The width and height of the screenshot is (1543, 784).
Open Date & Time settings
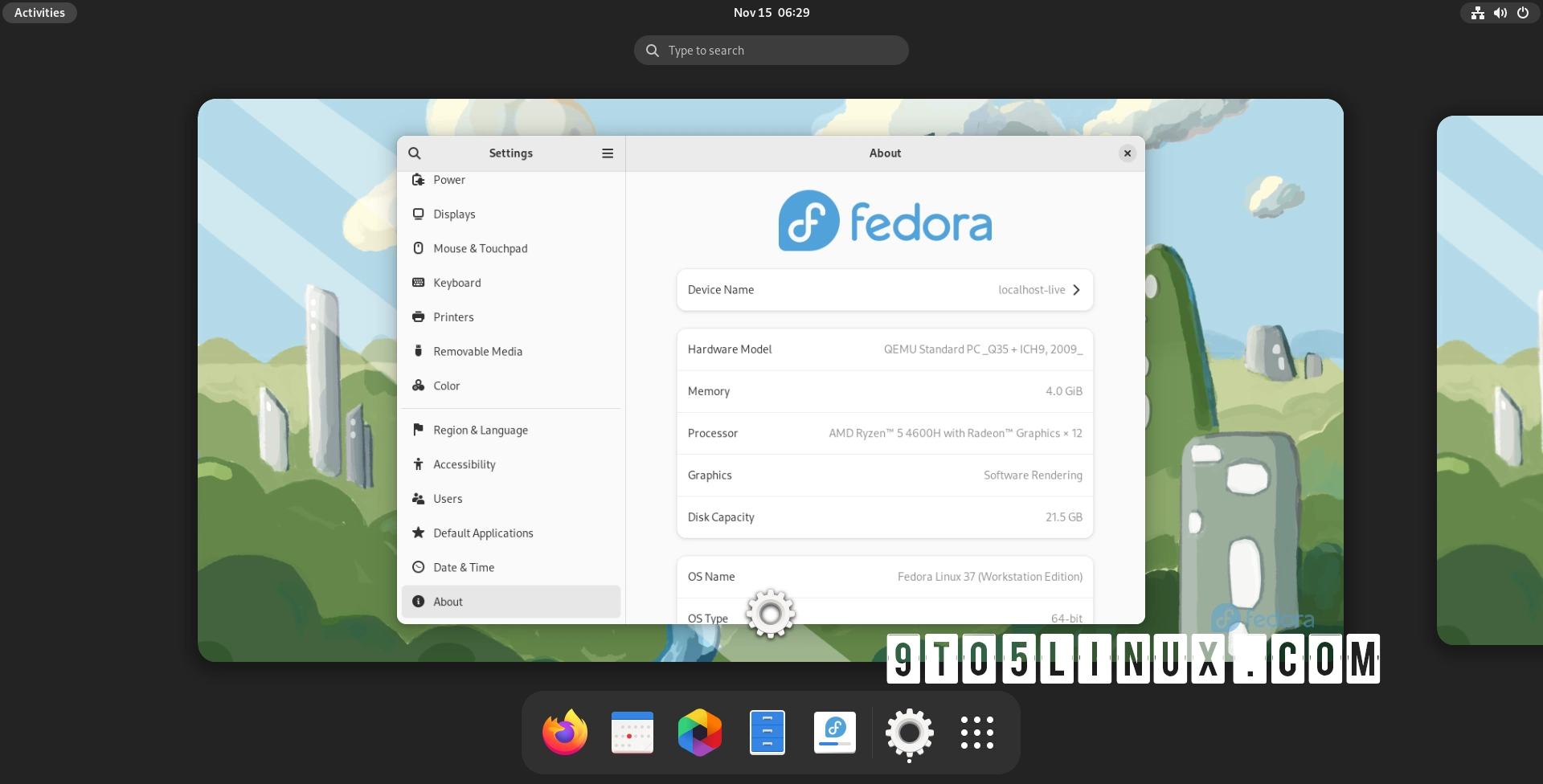pos(464,567)
